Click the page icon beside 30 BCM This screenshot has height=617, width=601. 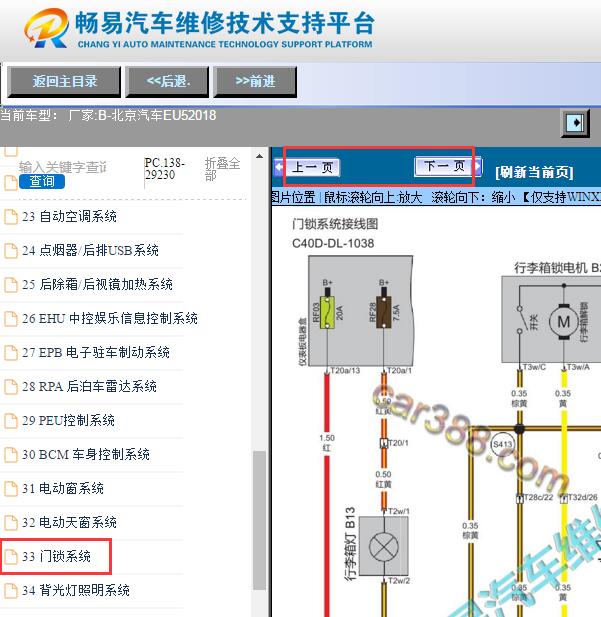click(11, 454)
